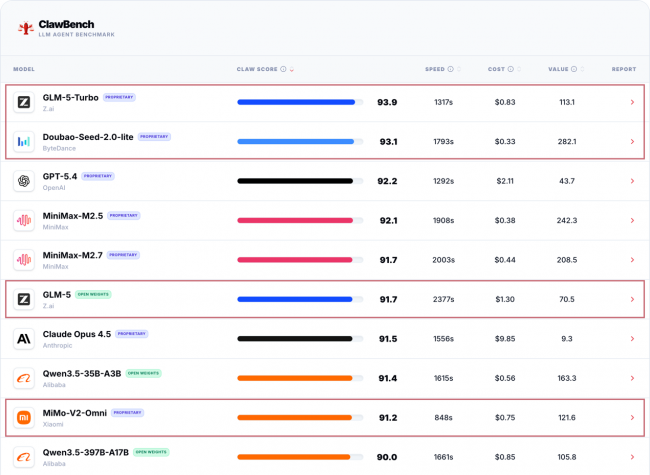The width and height of the screenshot is (650, 475).
Task: Click the MiniMax-M2.5 waveform icon
Action: click(x=24, y=220)
